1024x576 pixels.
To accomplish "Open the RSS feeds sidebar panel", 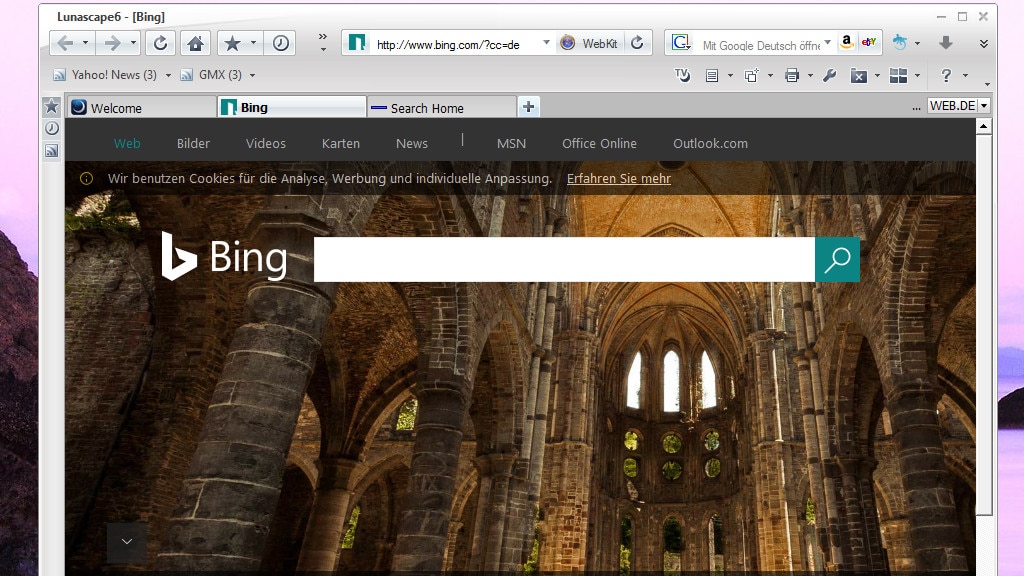I will pos(52,151).
